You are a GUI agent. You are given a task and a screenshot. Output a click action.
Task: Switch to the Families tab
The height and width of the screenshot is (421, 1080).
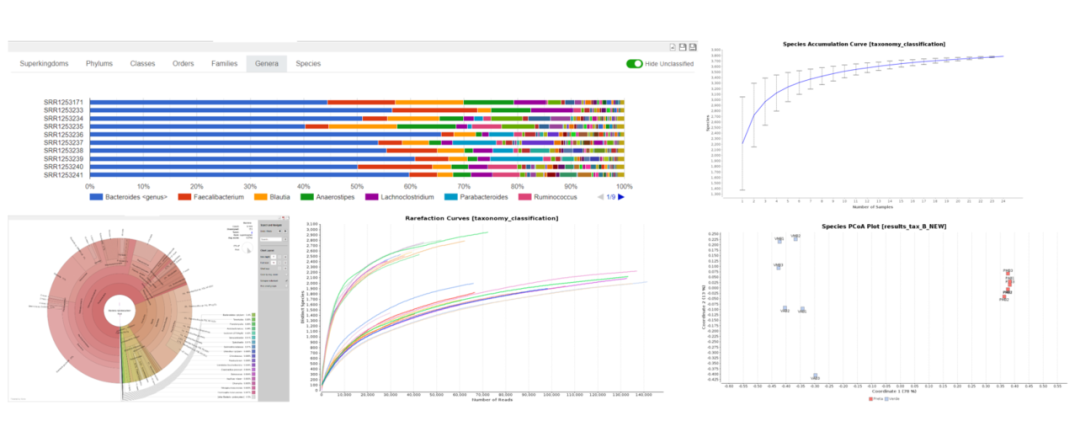225,63
